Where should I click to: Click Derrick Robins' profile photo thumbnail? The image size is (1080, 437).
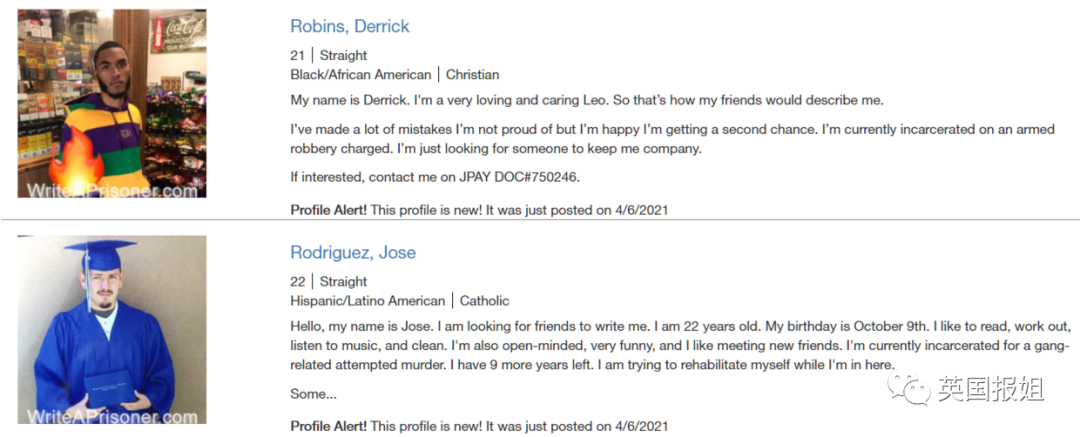tap(112, 103)
